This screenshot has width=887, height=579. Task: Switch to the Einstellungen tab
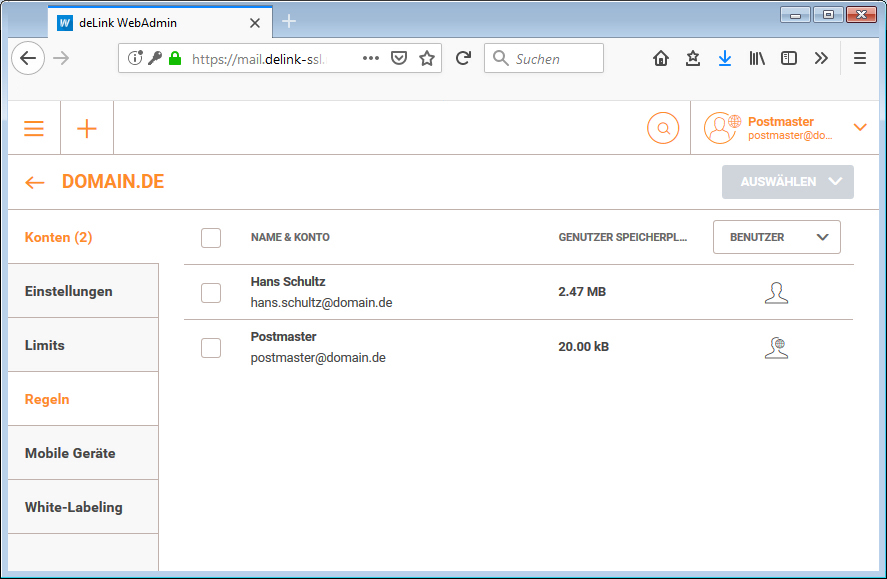click(x=69, y=291)
